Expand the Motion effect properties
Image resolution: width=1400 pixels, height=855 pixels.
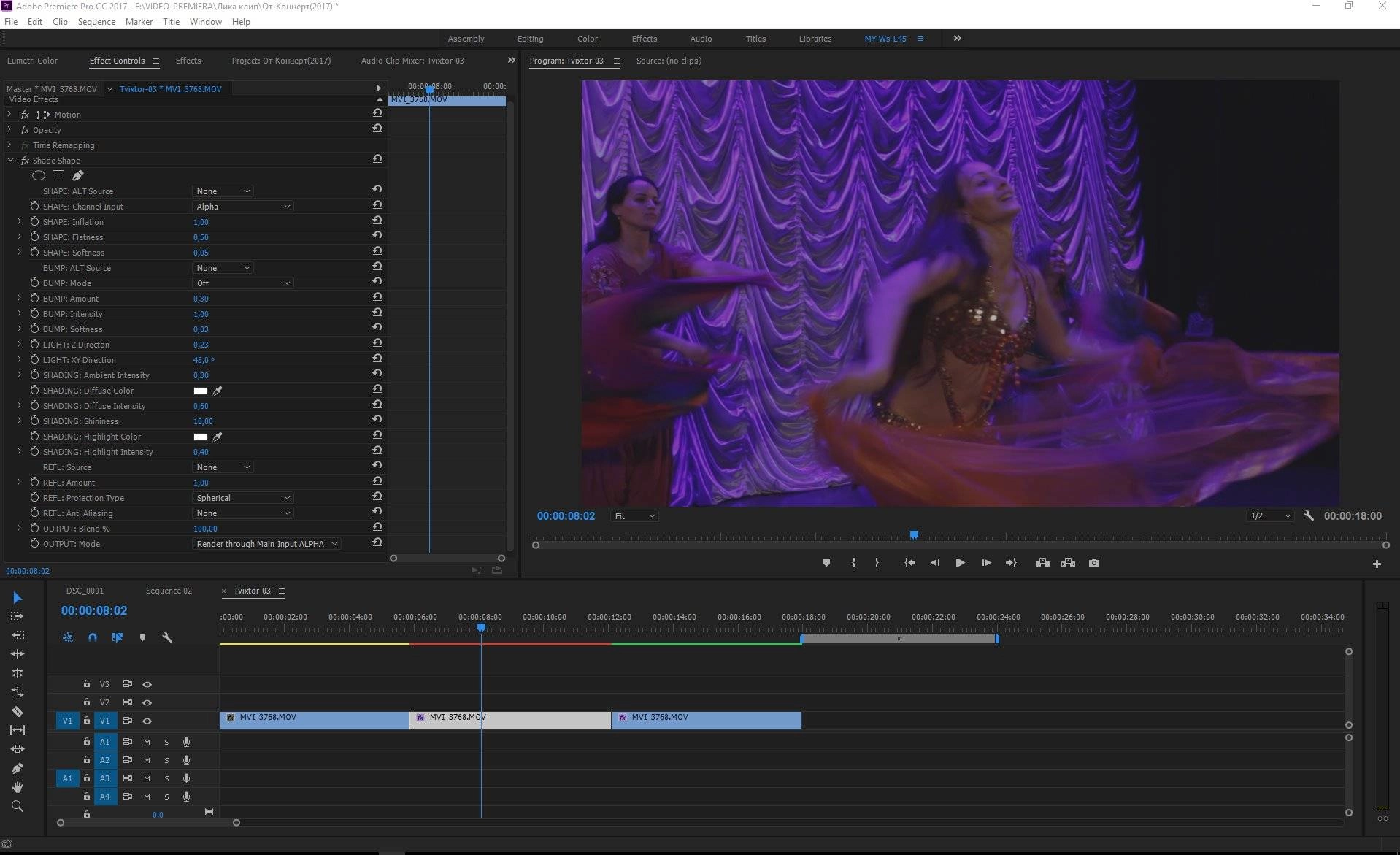pyautogui.click(x=9, y=114)
